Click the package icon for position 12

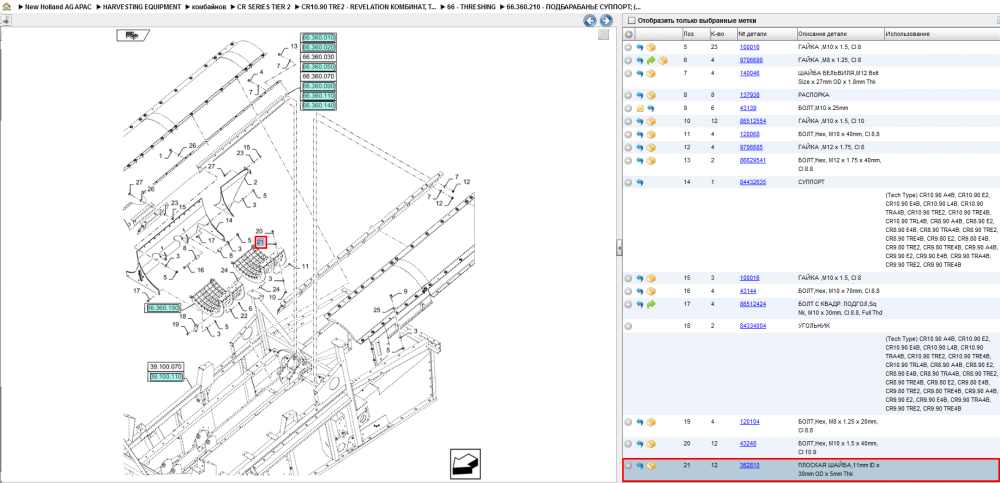click(x=651, y=147)
